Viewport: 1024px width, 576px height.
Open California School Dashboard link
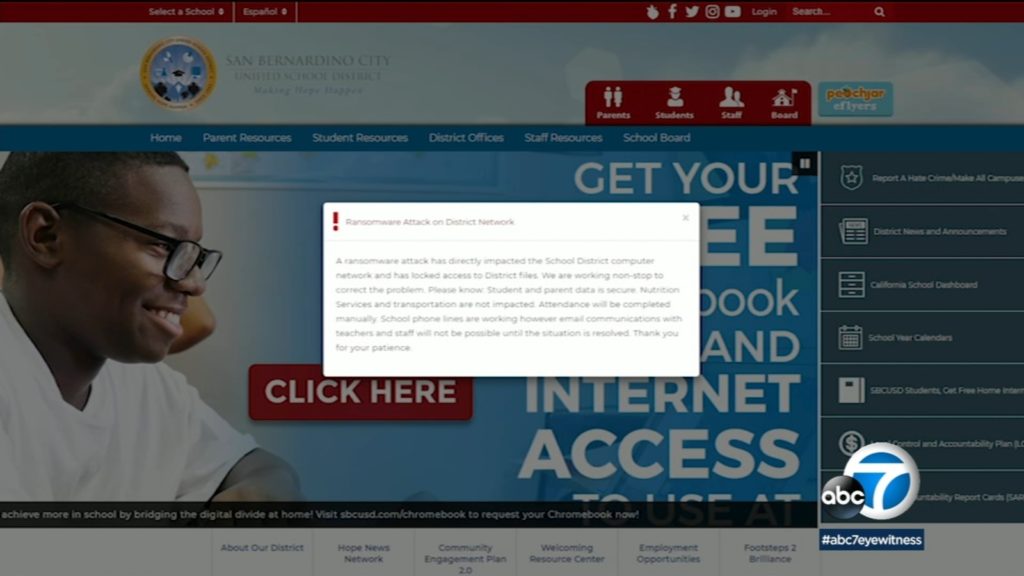click(924, 285)
